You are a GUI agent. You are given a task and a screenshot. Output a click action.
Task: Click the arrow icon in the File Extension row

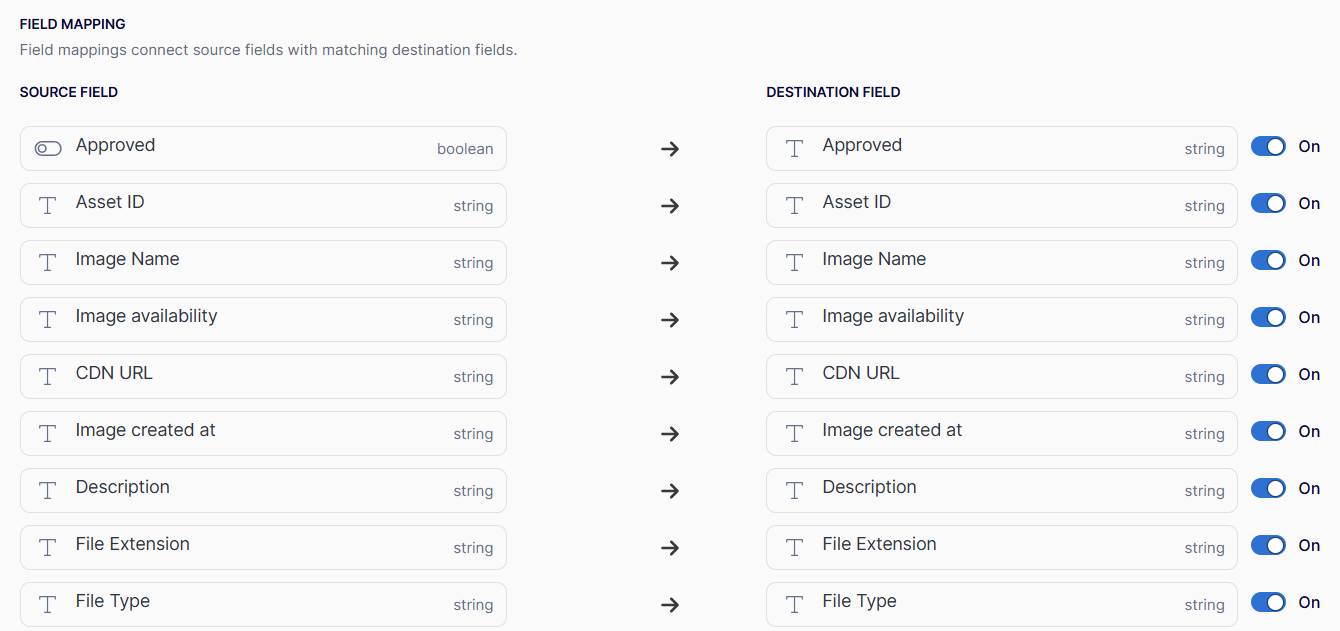670,548
